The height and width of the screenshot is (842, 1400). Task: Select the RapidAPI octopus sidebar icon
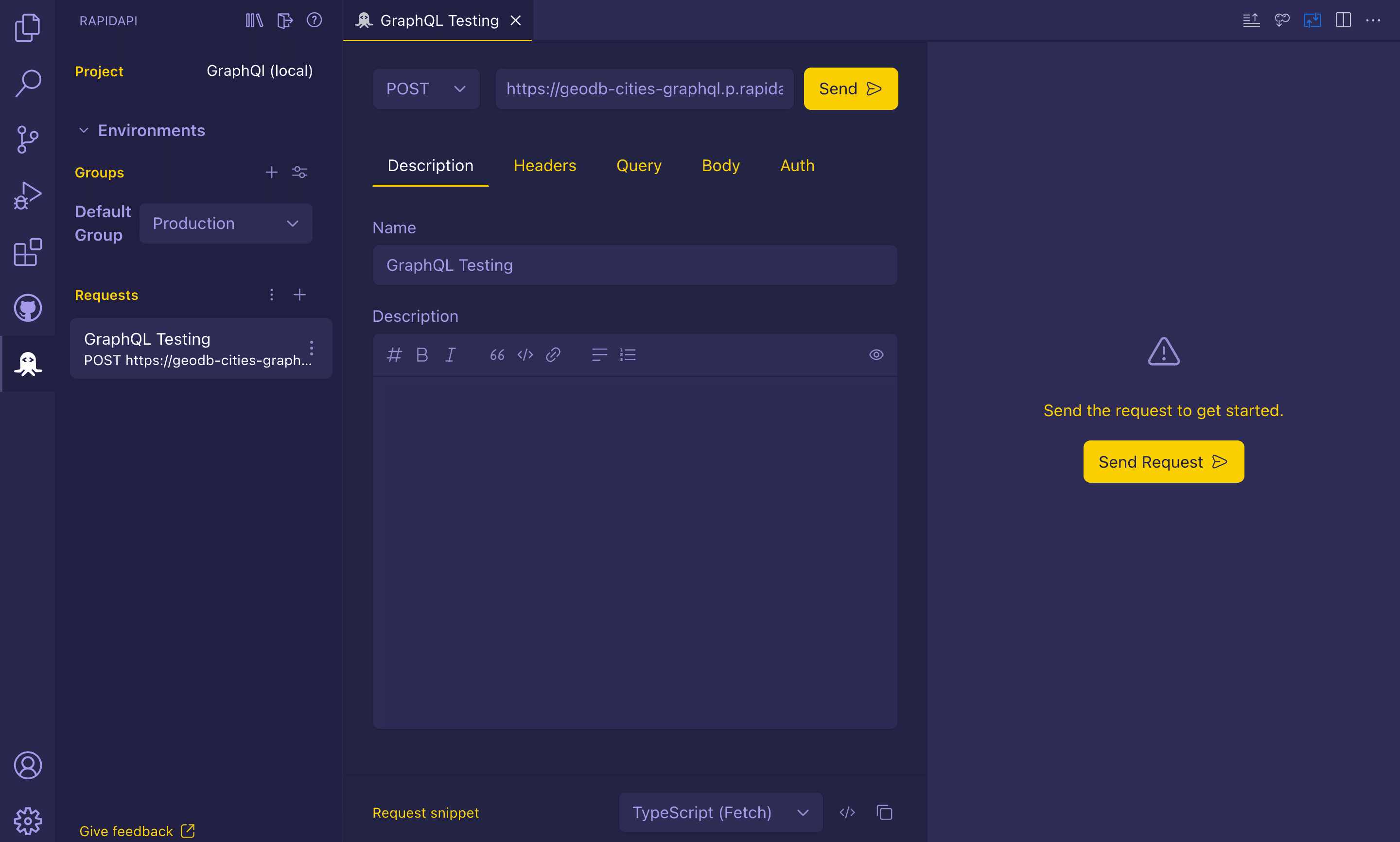pyautogui.click(x=27, y=364)
